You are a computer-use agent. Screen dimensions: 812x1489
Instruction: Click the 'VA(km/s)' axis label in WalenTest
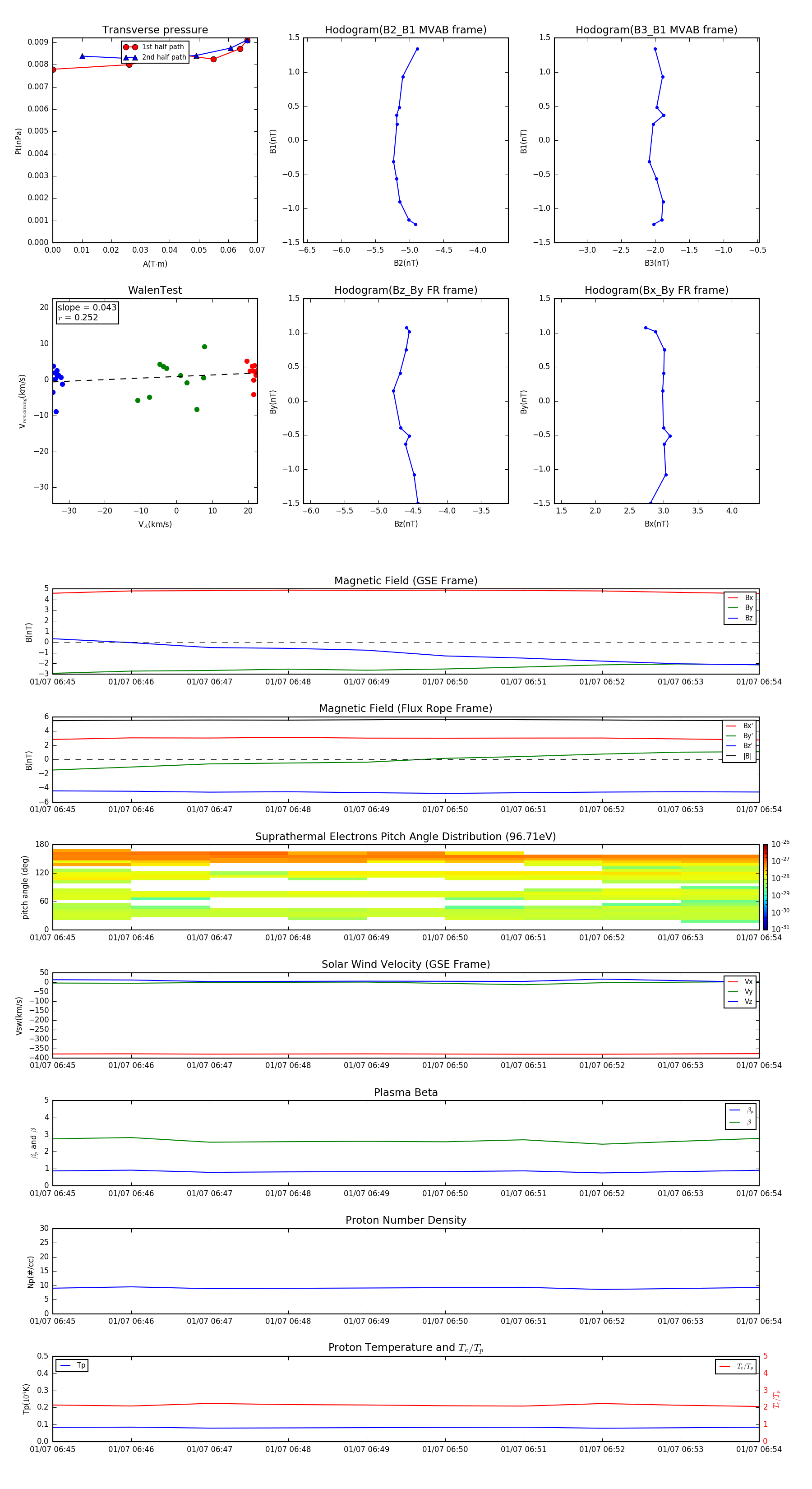(x=155, y=524)
